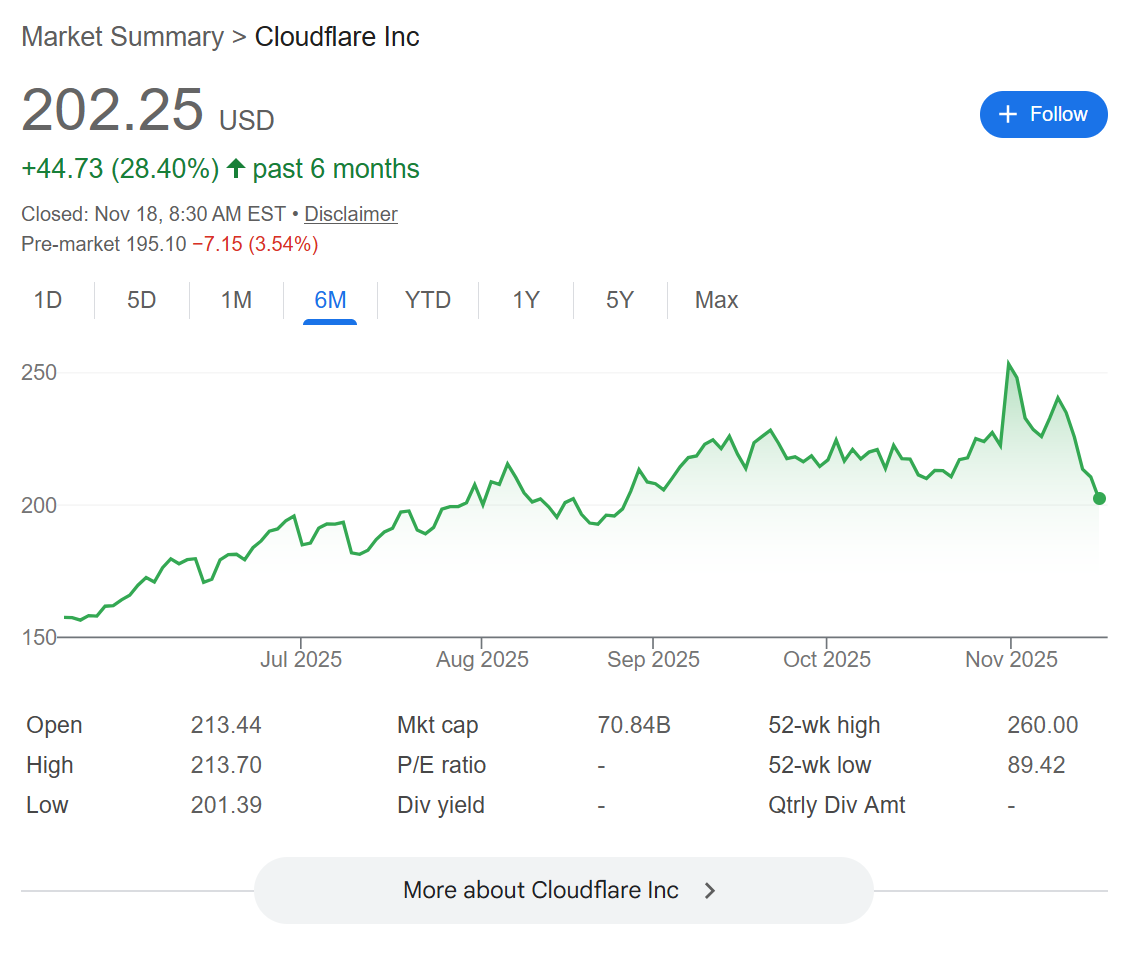The image size is (1132, 961).
Task: Click the 52-wk low value 89.42
Action: pos(1036,765)
